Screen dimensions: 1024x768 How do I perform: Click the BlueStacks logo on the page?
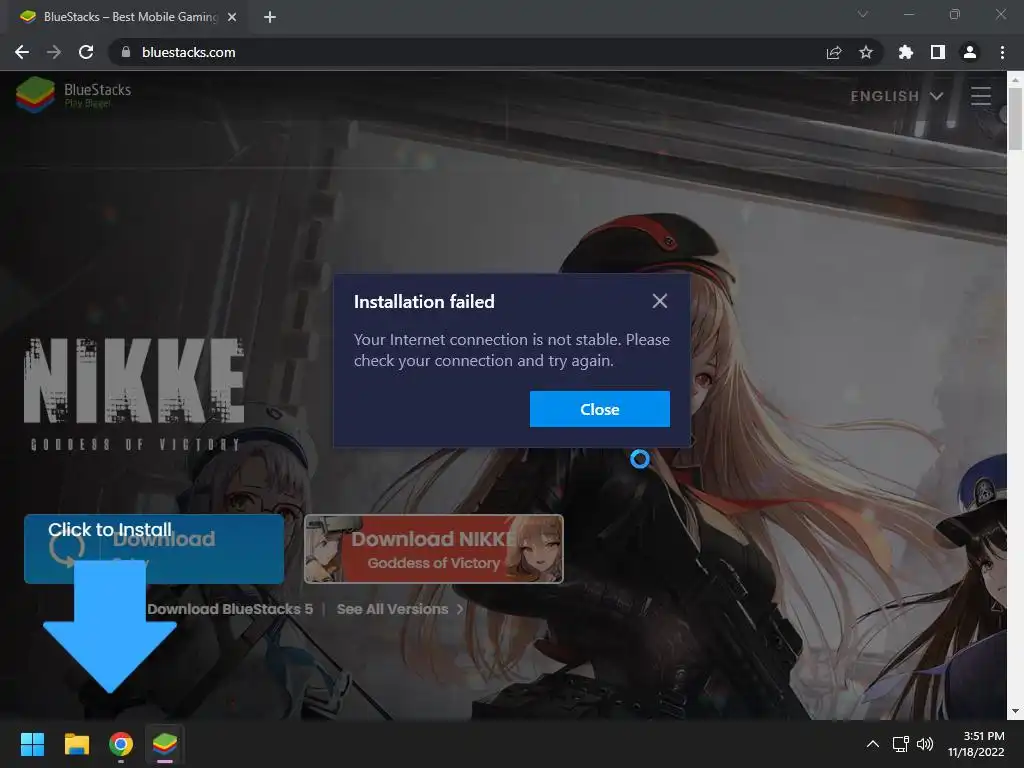coord(74,95)
